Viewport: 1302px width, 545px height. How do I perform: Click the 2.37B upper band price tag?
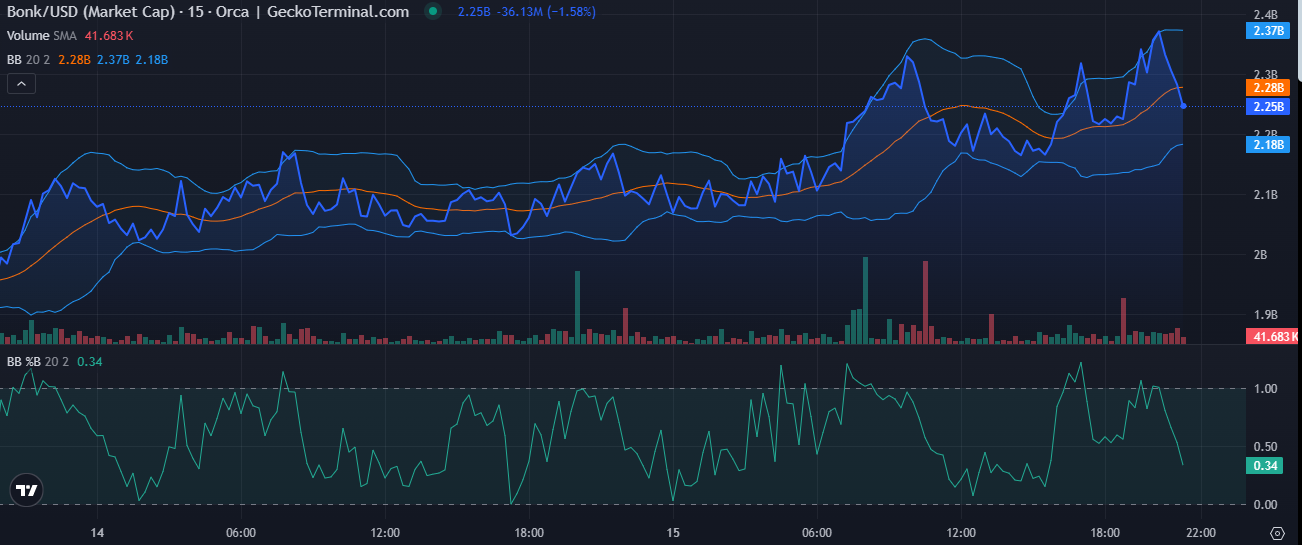click(1268, 31)
